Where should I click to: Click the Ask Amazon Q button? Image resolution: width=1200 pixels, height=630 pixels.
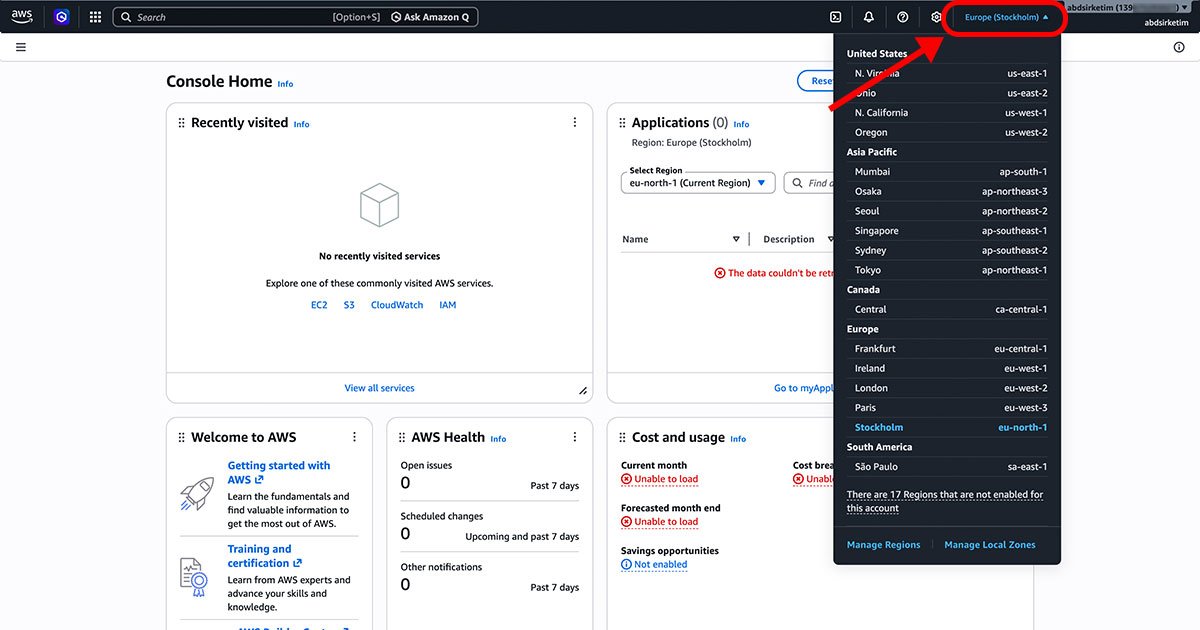point(430,17)
